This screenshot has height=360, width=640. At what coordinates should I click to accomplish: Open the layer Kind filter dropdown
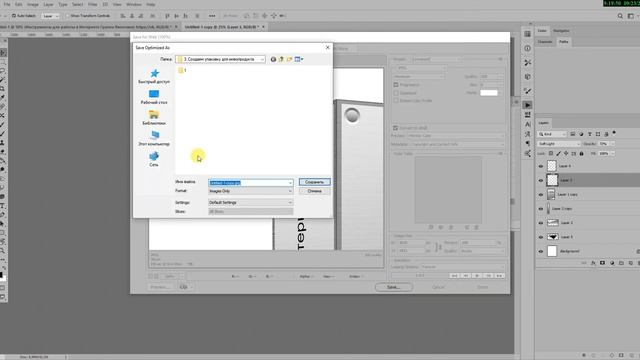tap(552, 134)
